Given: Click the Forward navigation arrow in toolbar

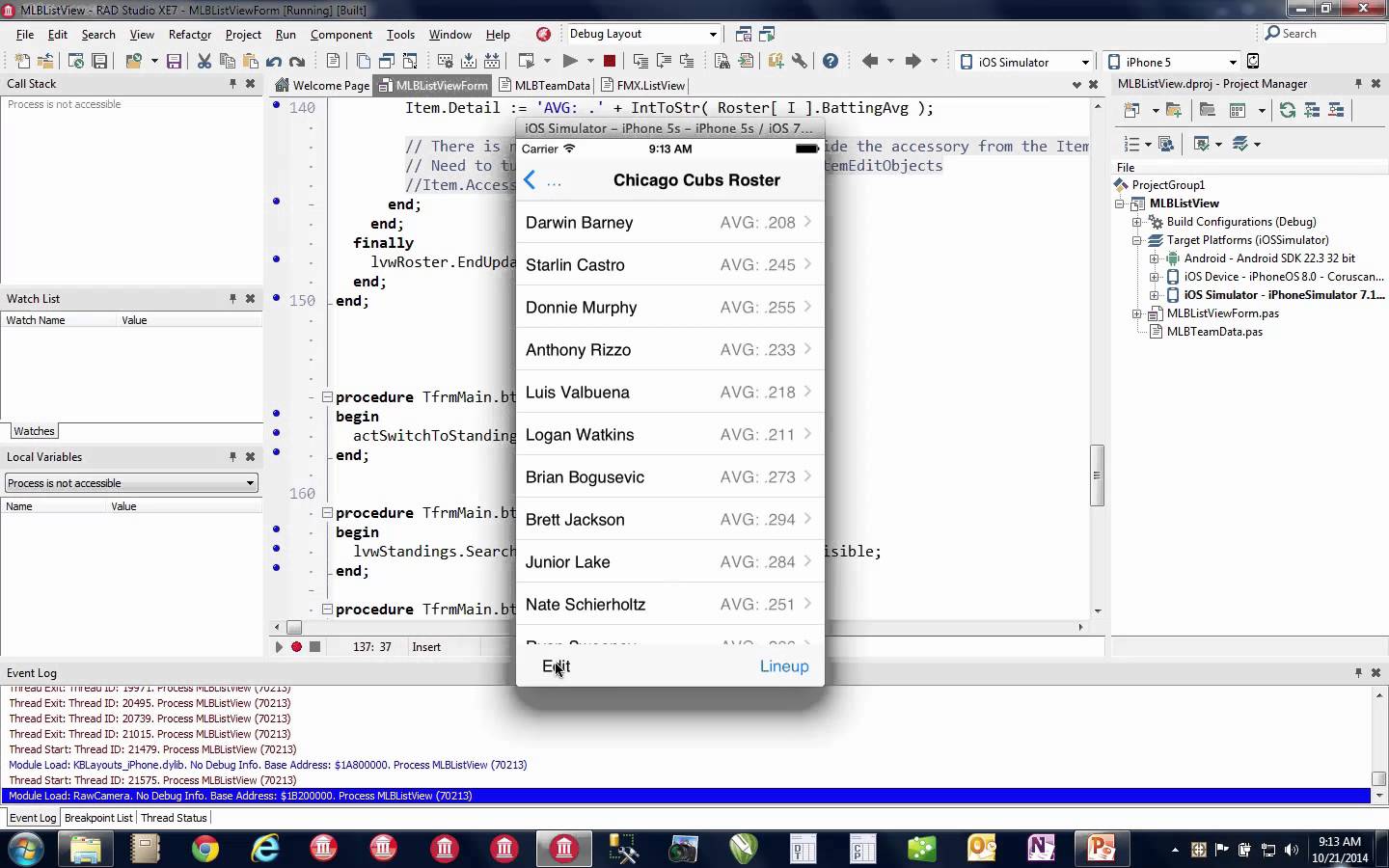Looking at the screenshot, I should pyautogui.click(x=912, y=61).
